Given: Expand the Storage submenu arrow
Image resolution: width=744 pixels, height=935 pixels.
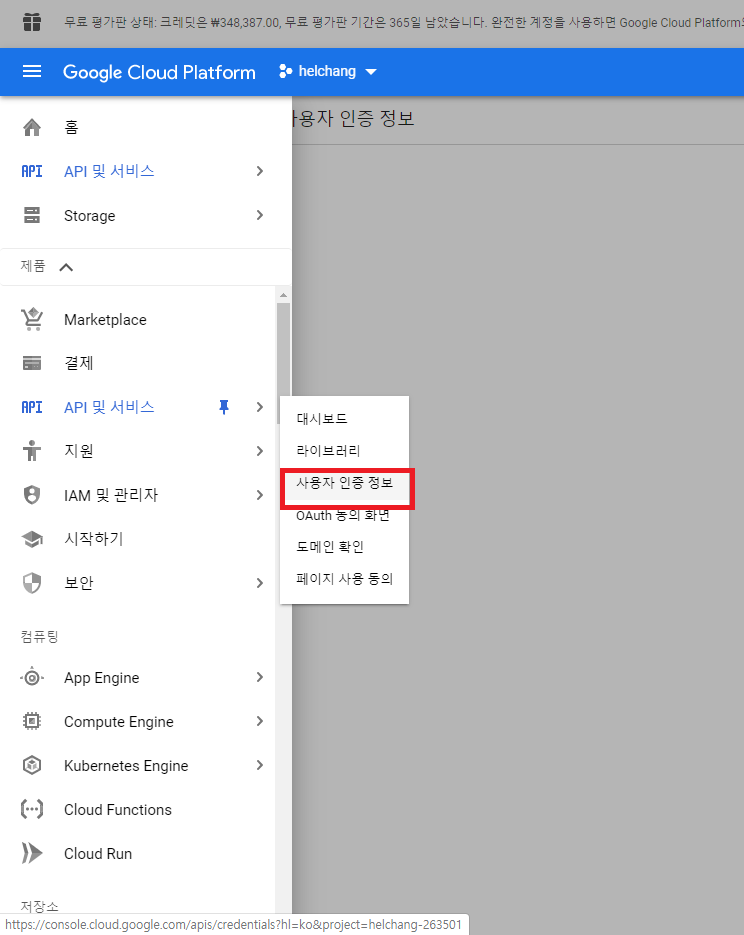Looking at the screenshot, I should pyautogui.click(x=259, y=215).
